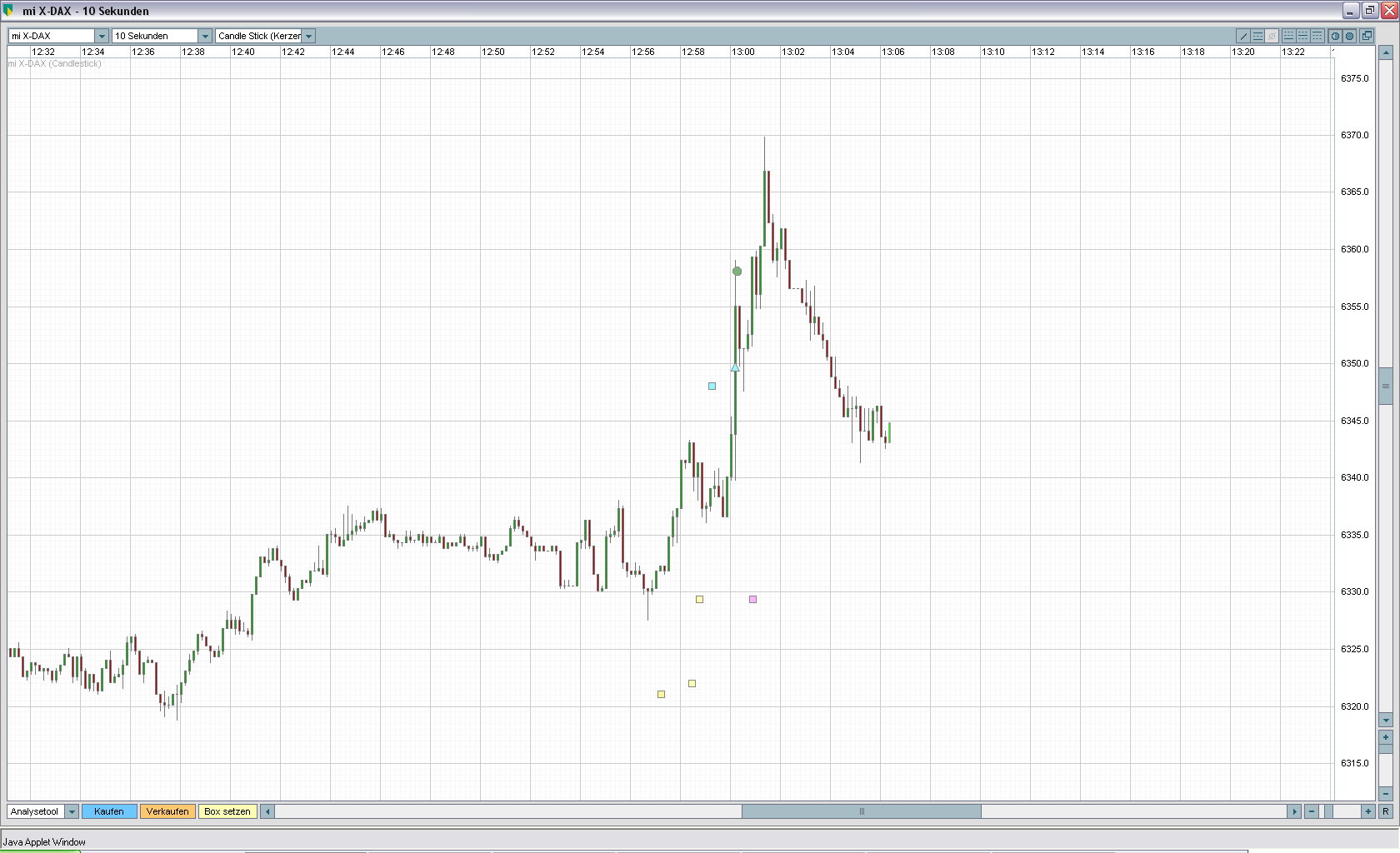Click the horizontal time scrollbar thumb
This screenshot has width=1400, height=853.
pos(862,811)
